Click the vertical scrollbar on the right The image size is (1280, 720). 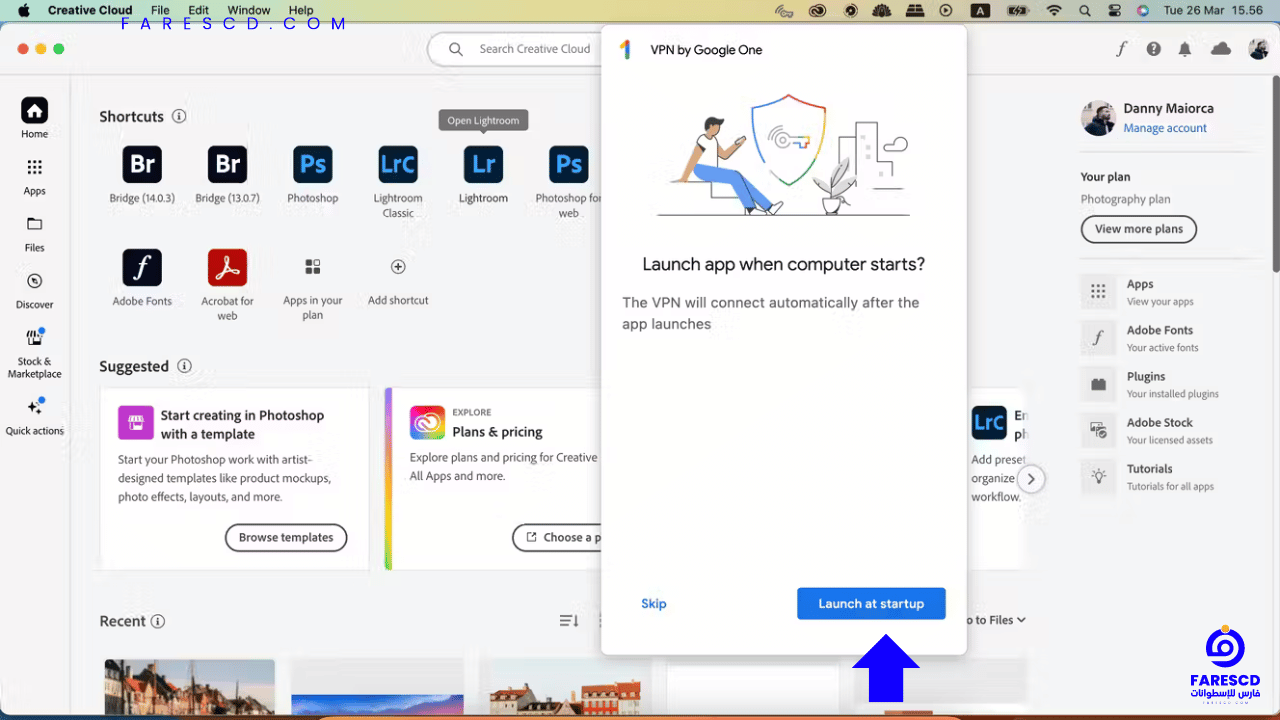tap(1275, 175)
